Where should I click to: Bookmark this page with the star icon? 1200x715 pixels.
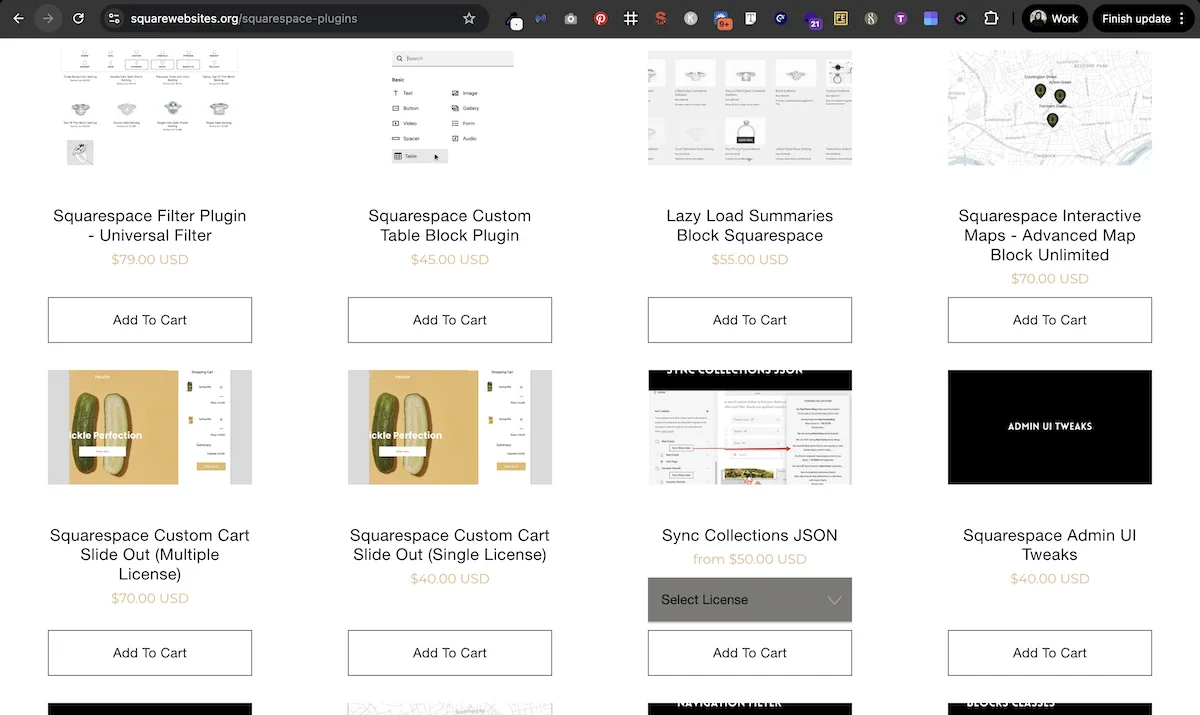pyautogui.click(x=469, y=18)
